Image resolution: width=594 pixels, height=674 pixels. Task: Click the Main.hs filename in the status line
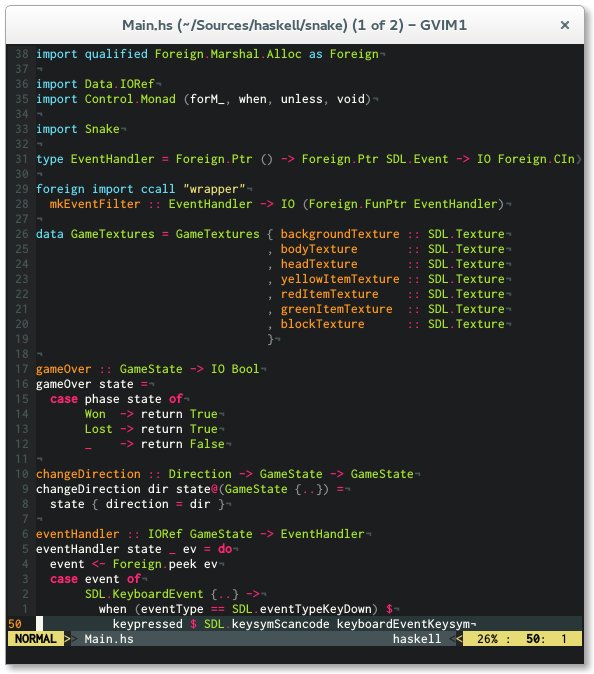tap(109, 639)
